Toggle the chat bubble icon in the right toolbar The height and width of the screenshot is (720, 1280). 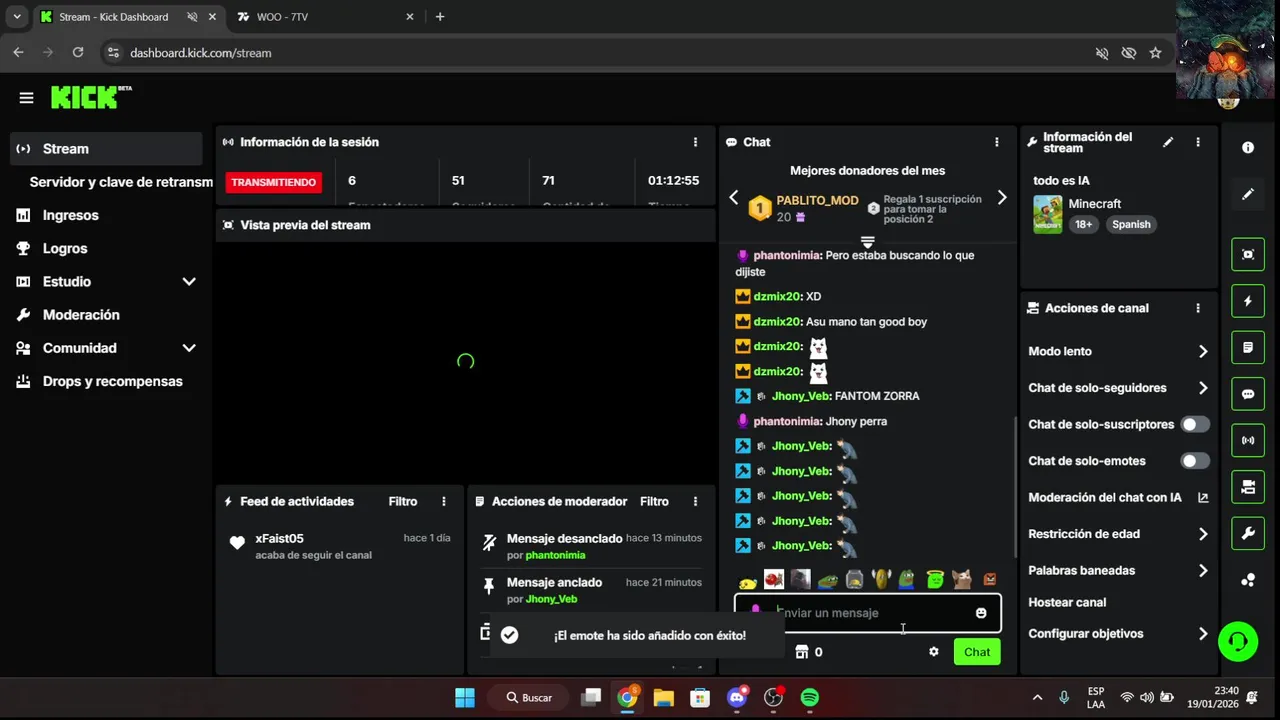[x=1248, y=394]
